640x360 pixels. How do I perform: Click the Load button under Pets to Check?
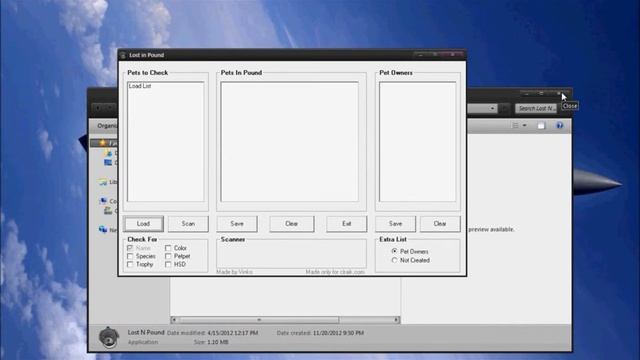(143, 224)
